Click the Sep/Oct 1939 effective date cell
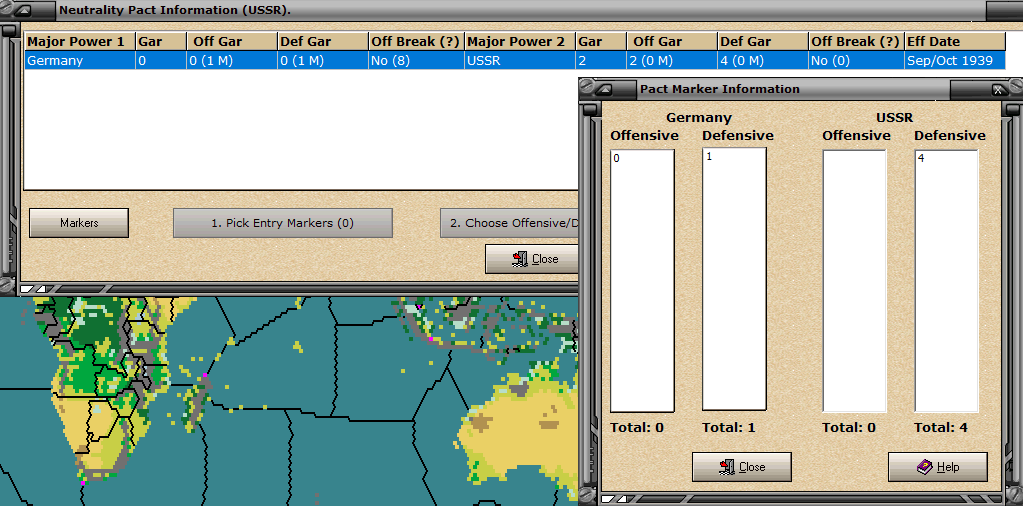This screenshot has height=506, width=1023. click(954, 61)
